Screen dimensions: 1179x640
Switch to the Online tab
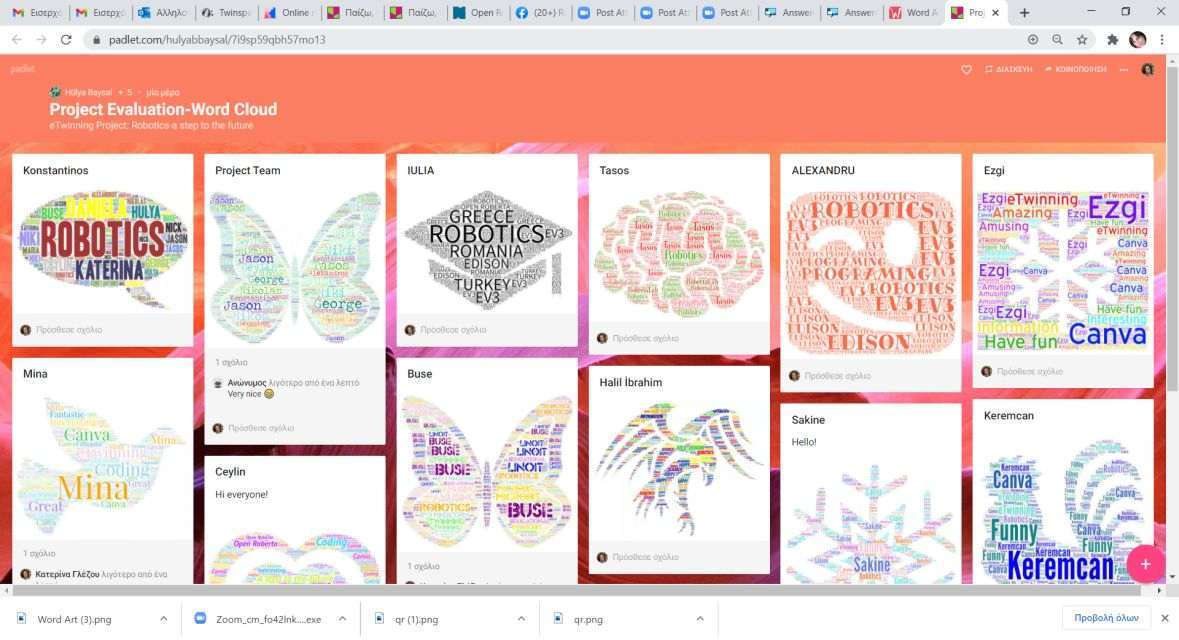tap(289, 13)
